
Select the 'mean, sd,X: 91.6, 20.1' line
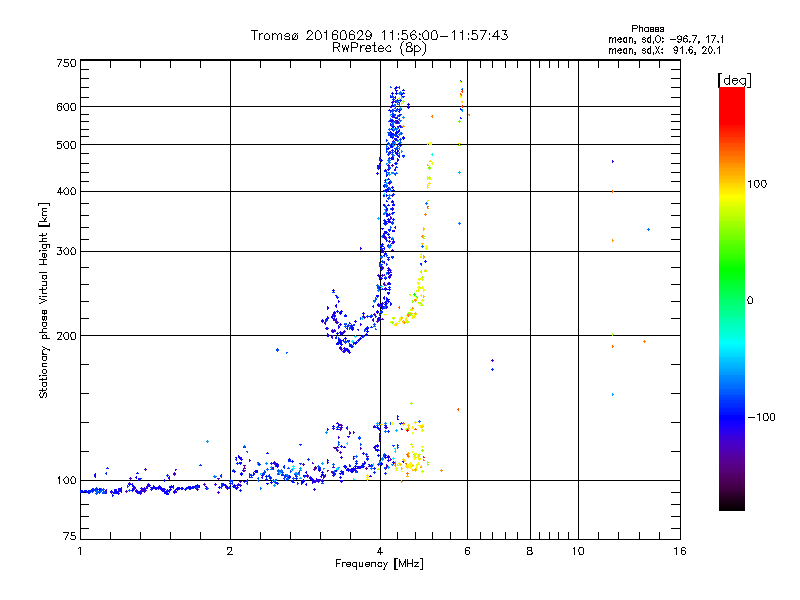click(664, 50)
